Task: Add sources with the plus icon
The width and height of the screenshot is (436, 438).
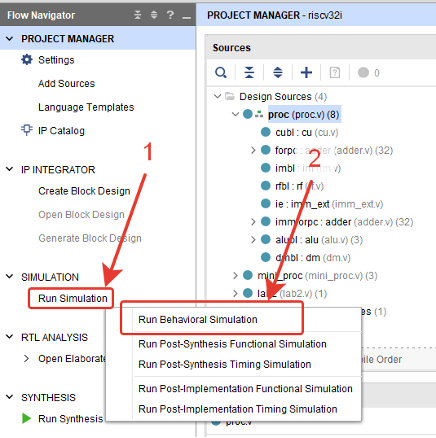Action: (x=306, y=72)
